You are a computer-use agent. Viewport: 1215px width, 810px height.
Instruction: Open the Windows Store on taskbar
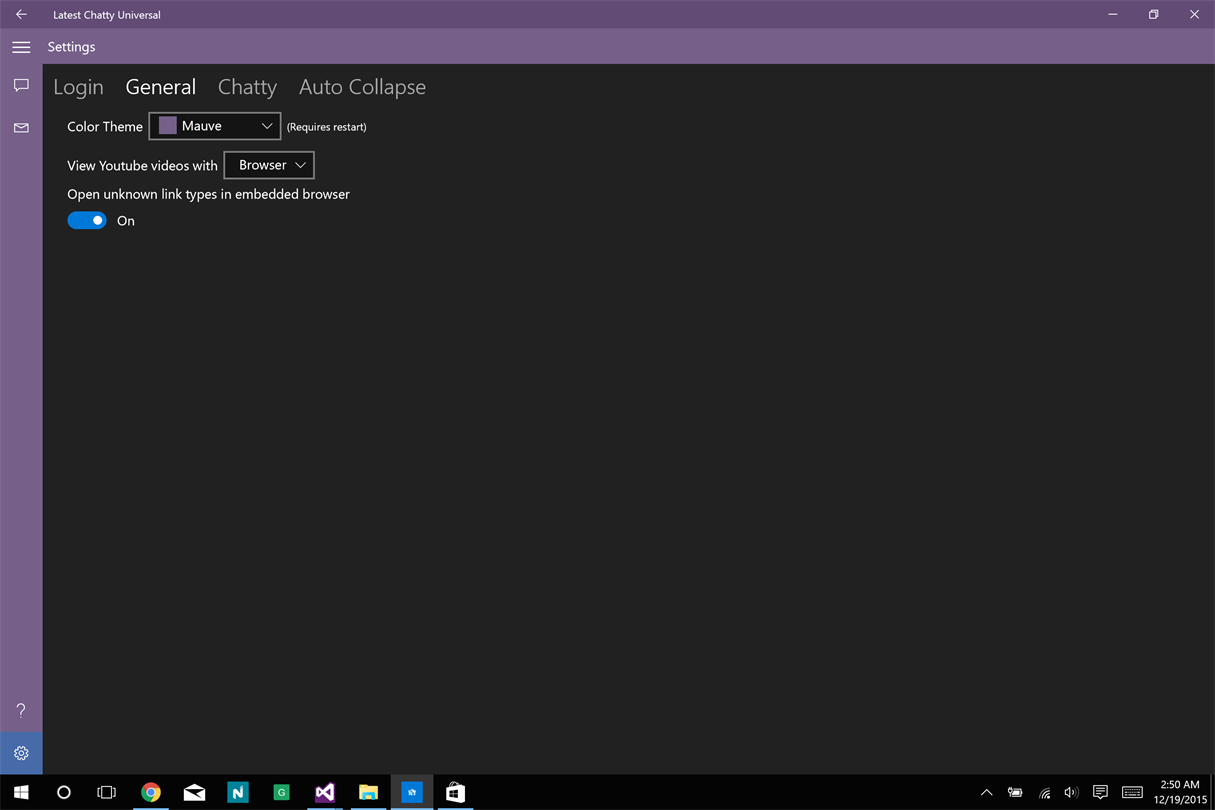tap(455, 792)
